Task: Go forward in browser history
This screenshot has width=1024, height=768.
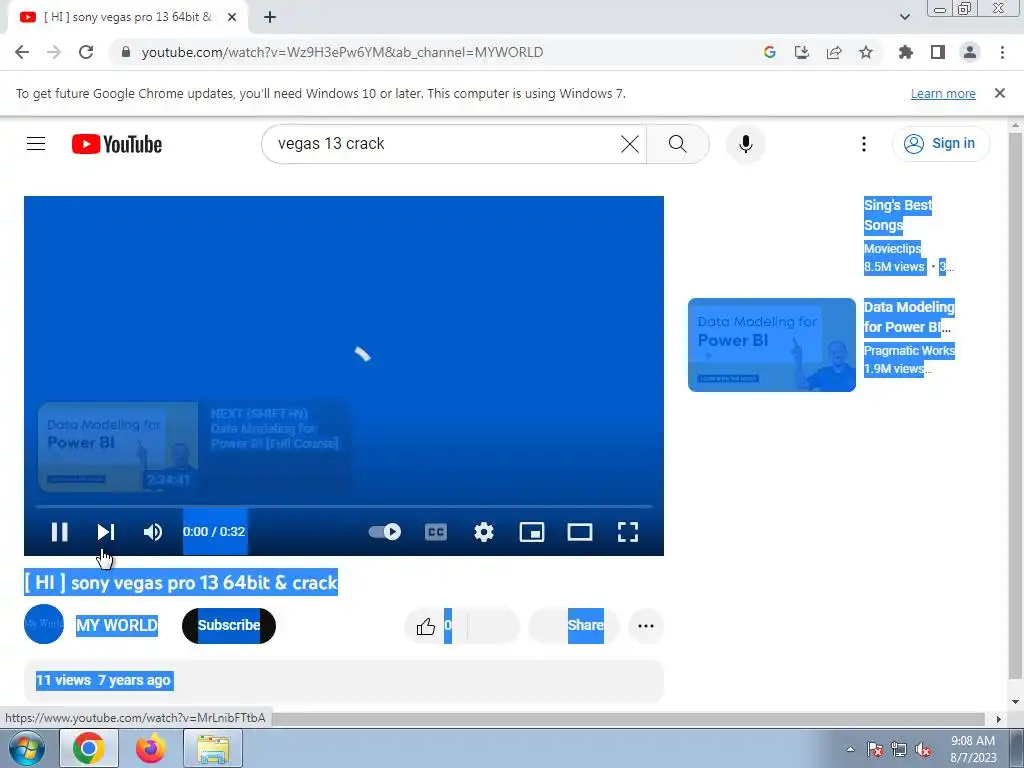Action: (54, 52)
